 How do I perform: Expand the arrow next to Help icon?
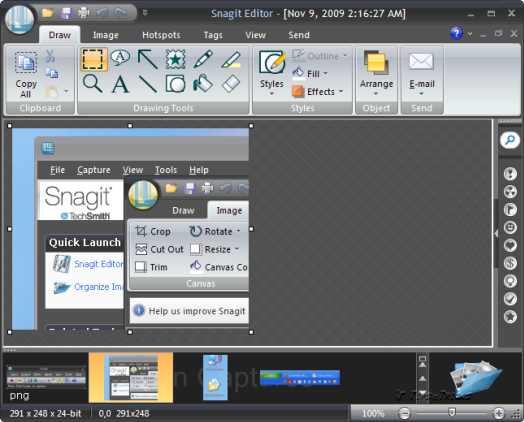pyautogui.click(x=470, y=33)
